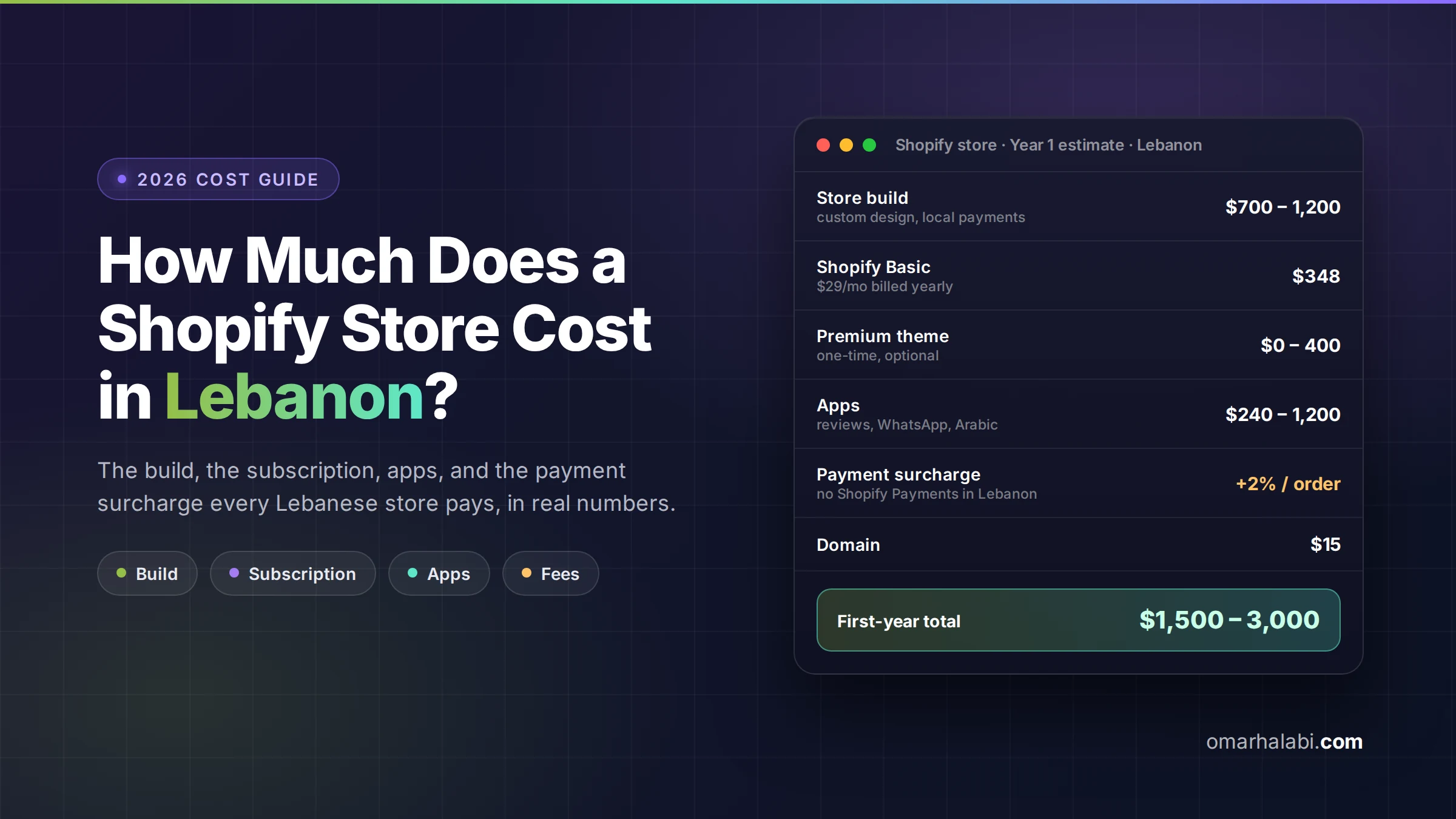Select the Build pill tag
The width and height of the screenshot is (1456, 819).
147,573
